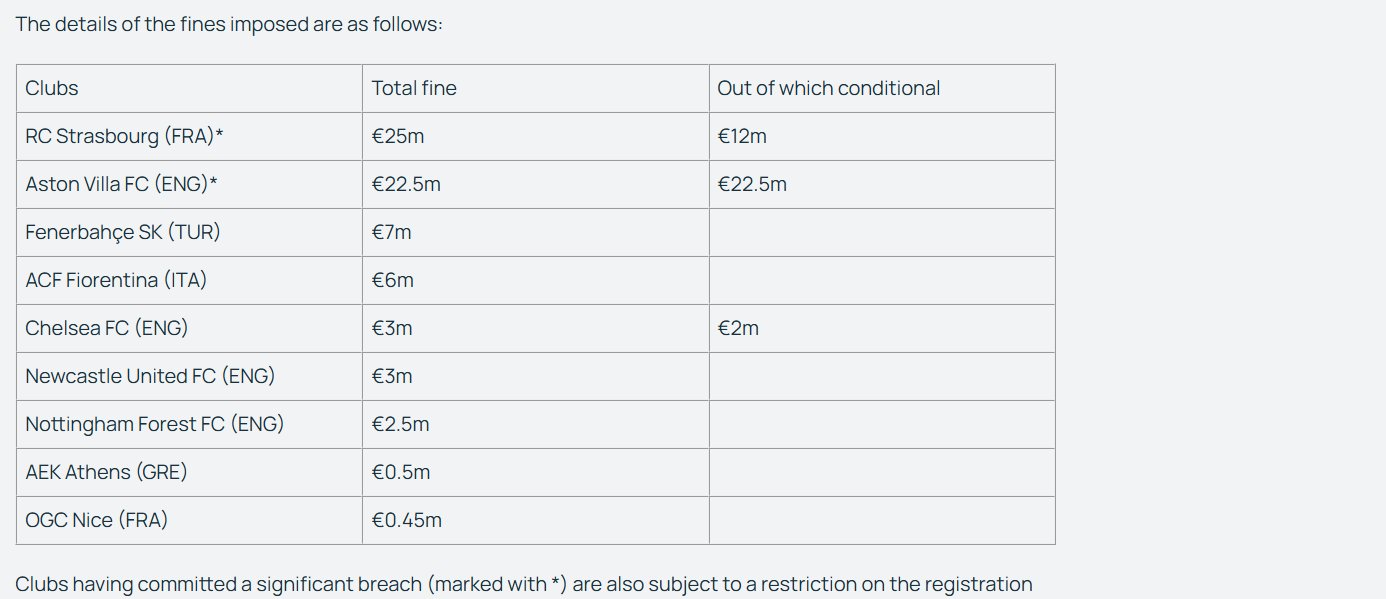Click the Chelsea FC (ENG) cell
This screenshot has height=599, width=1386.
pyautogui.click(x=189, y=328)
